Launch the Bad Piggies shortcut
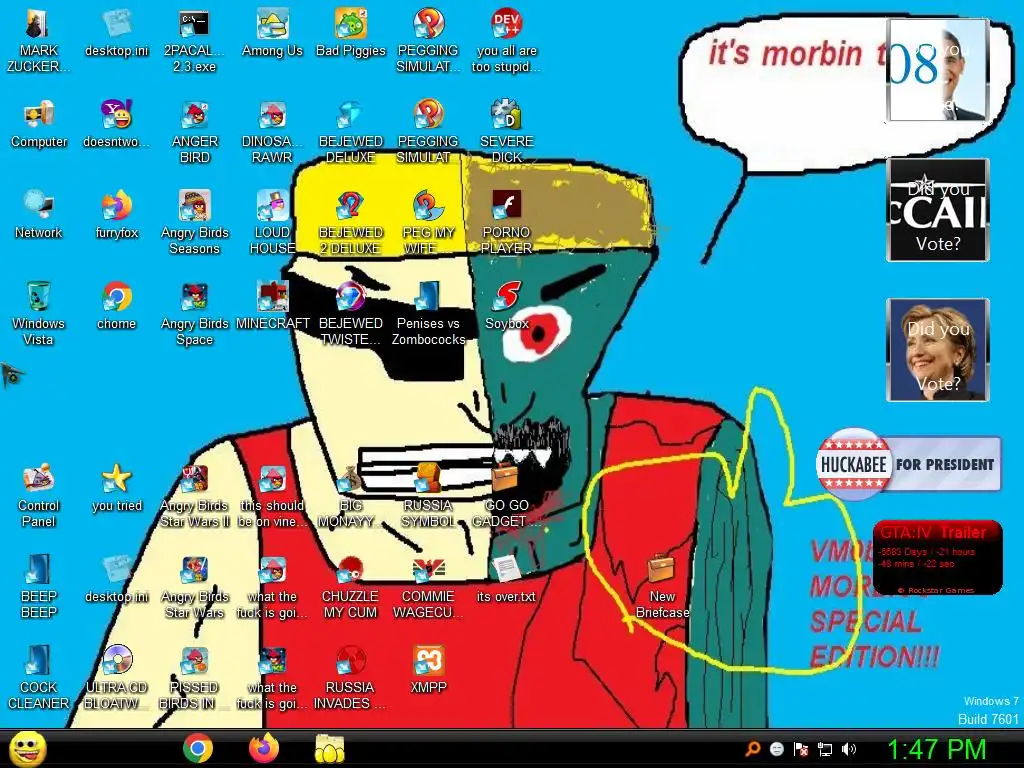The height and width of the screenshot is (768, 1024). point(351,34)
